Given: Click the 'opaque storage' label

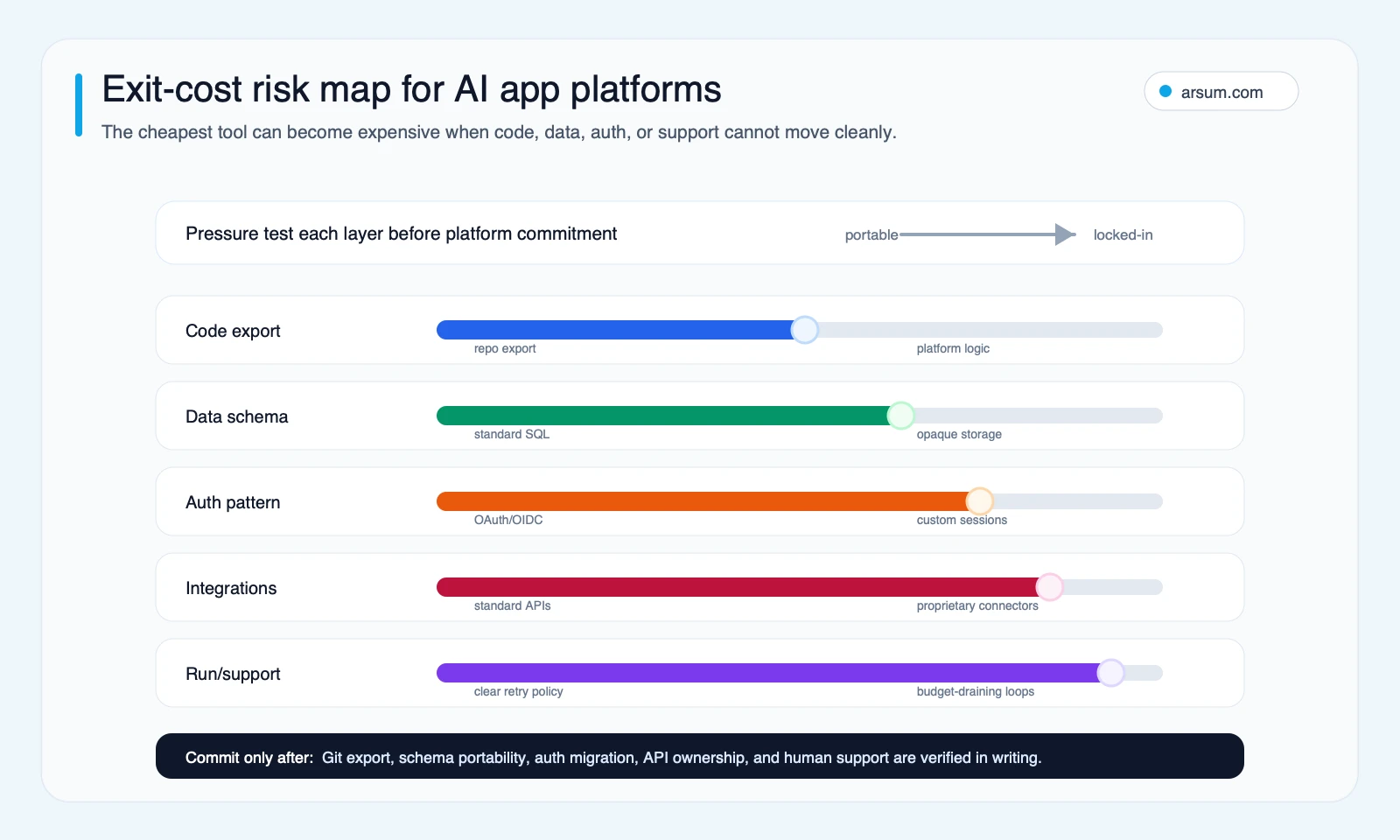Looking at the screenshot, I should pos(959,434).
